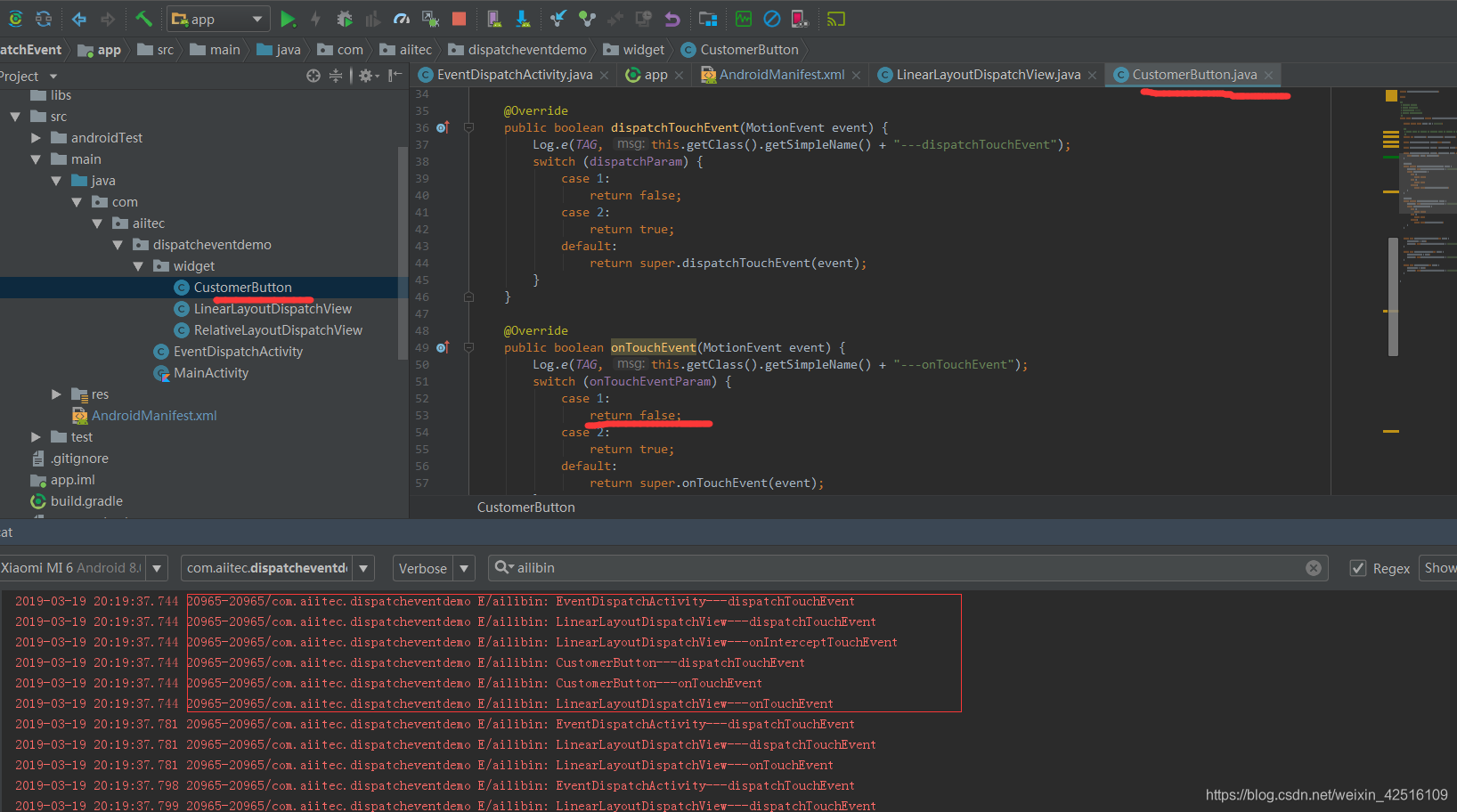Click Attach debugger to Android process icon
This screenshot has height=812, width=1457.
click(430, 19)
